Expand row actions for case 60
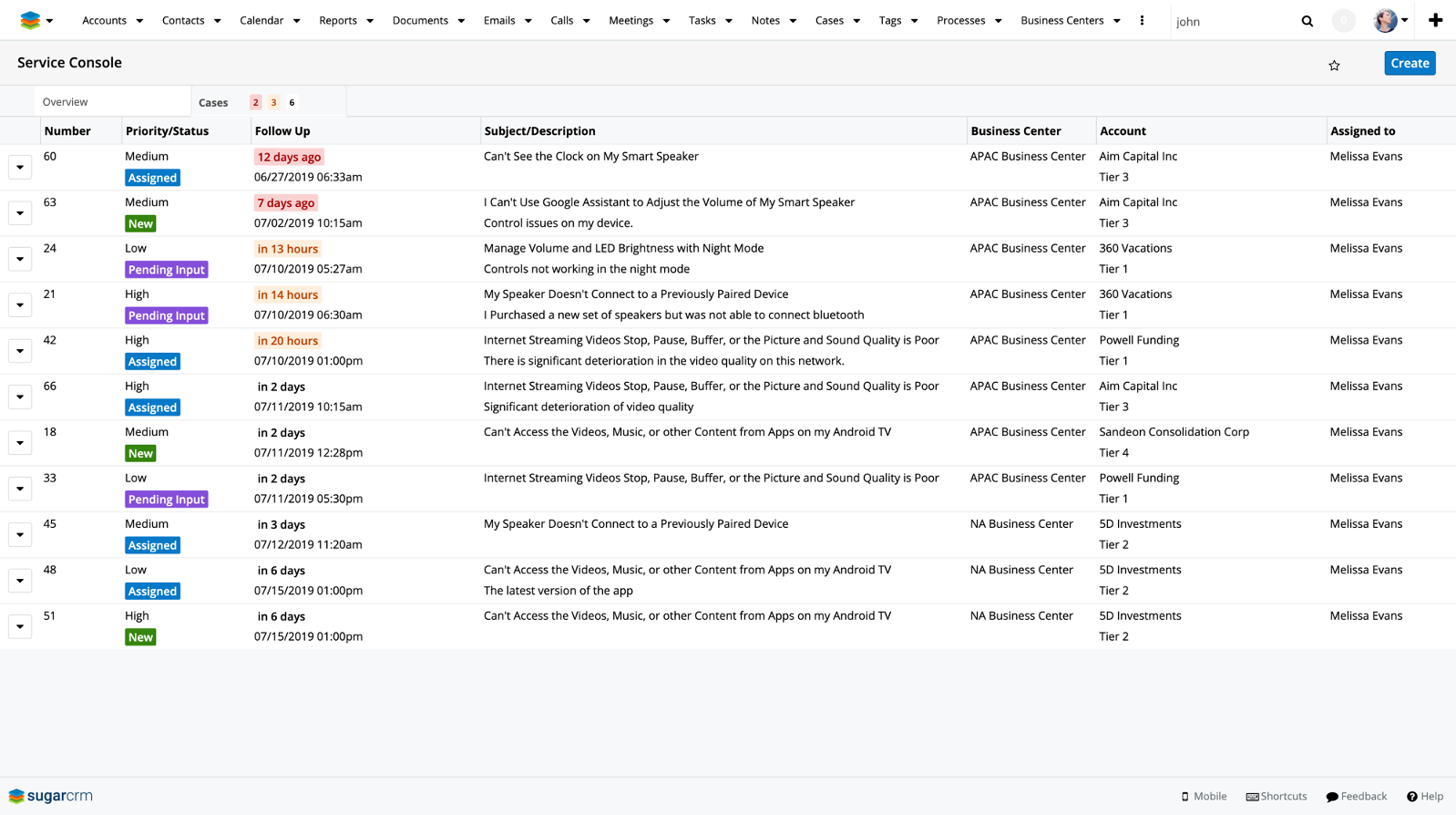The image size is (1456, 815). pos(20,167)
